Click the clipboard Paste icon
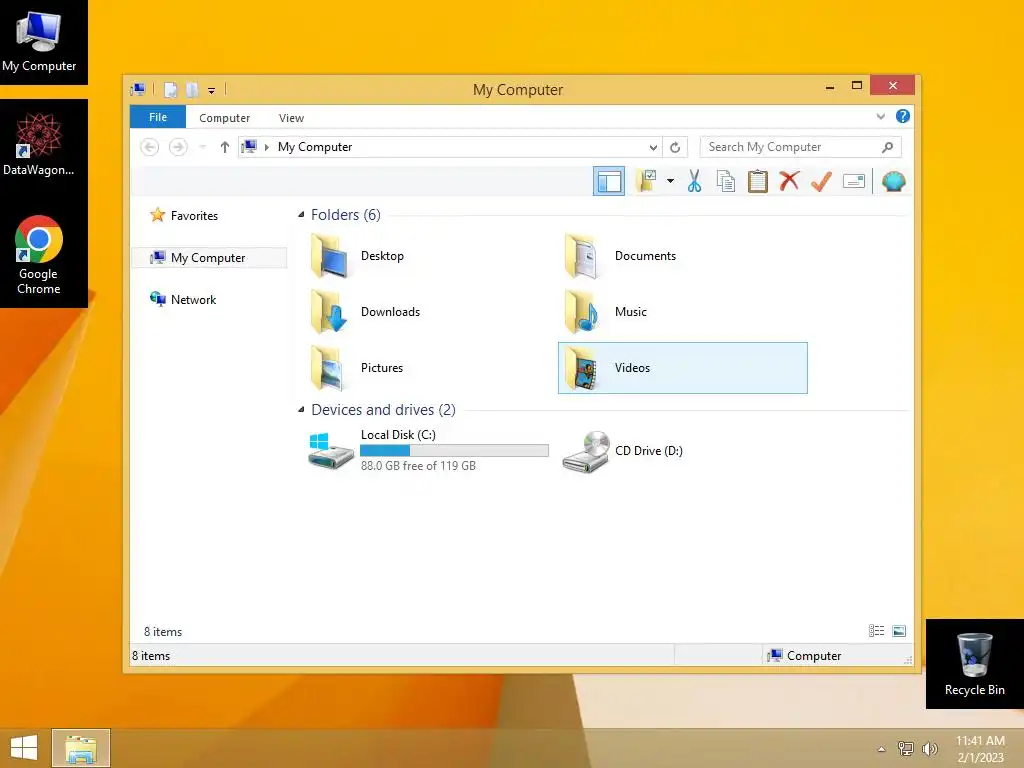The image size is (1024, 768). coord(758,181)
